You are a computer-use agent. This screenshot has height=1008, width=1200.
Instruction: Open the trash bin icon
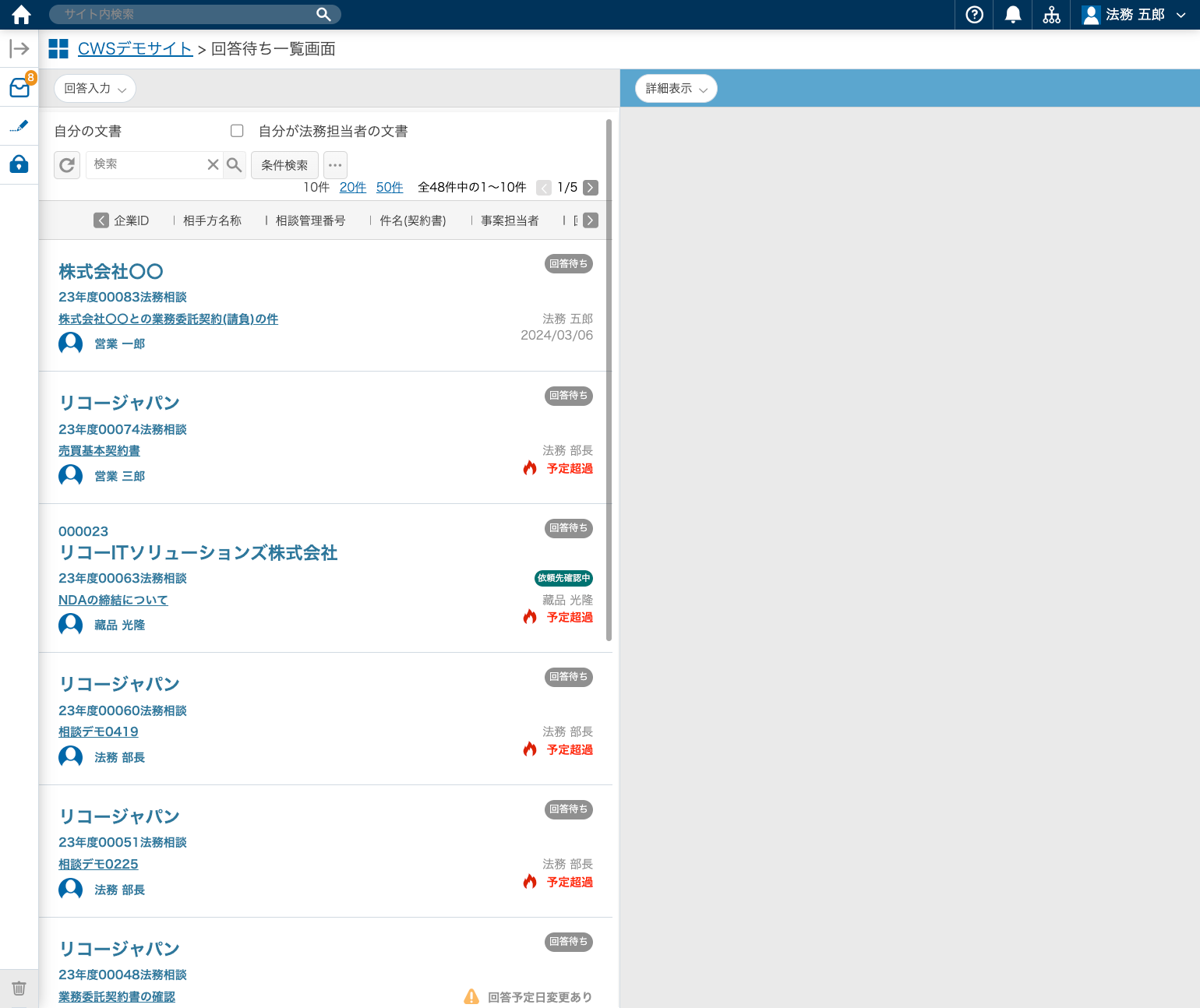point(19,989)
